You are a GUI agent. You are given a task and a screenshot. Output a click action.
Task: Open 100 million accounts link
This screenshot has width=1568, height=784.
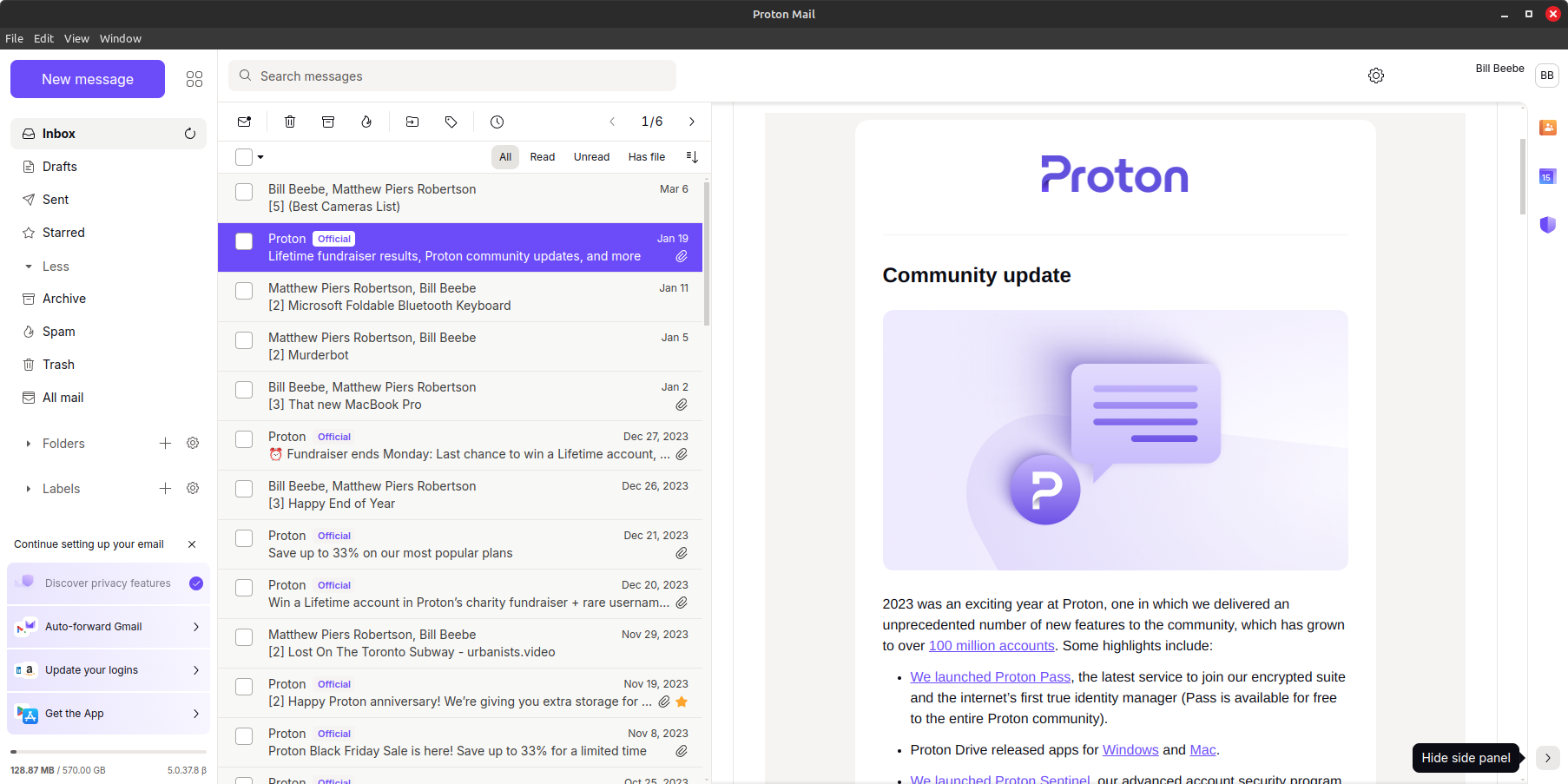coord(992,646)
